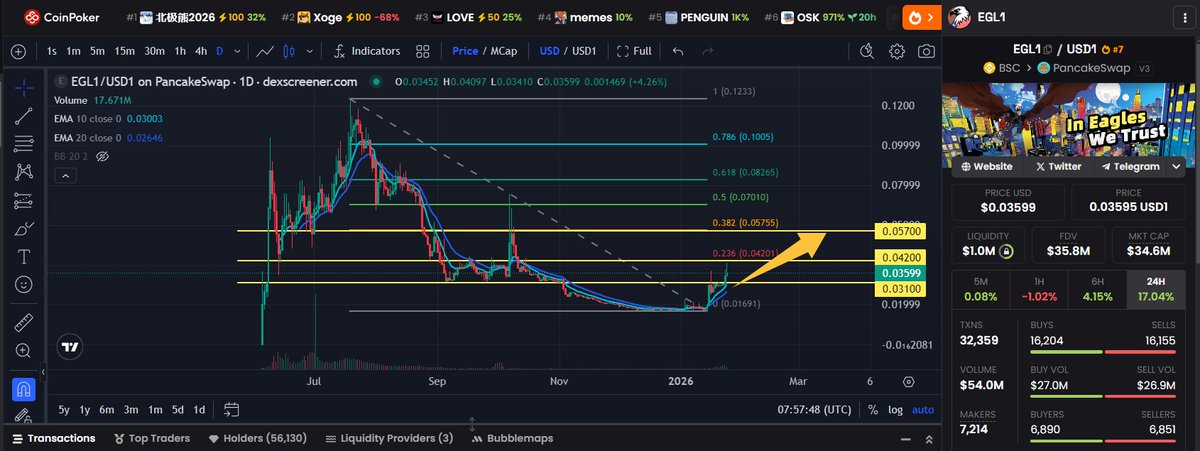
Task: Open the quick search icon in toolbar
Action: click(867, 51)
